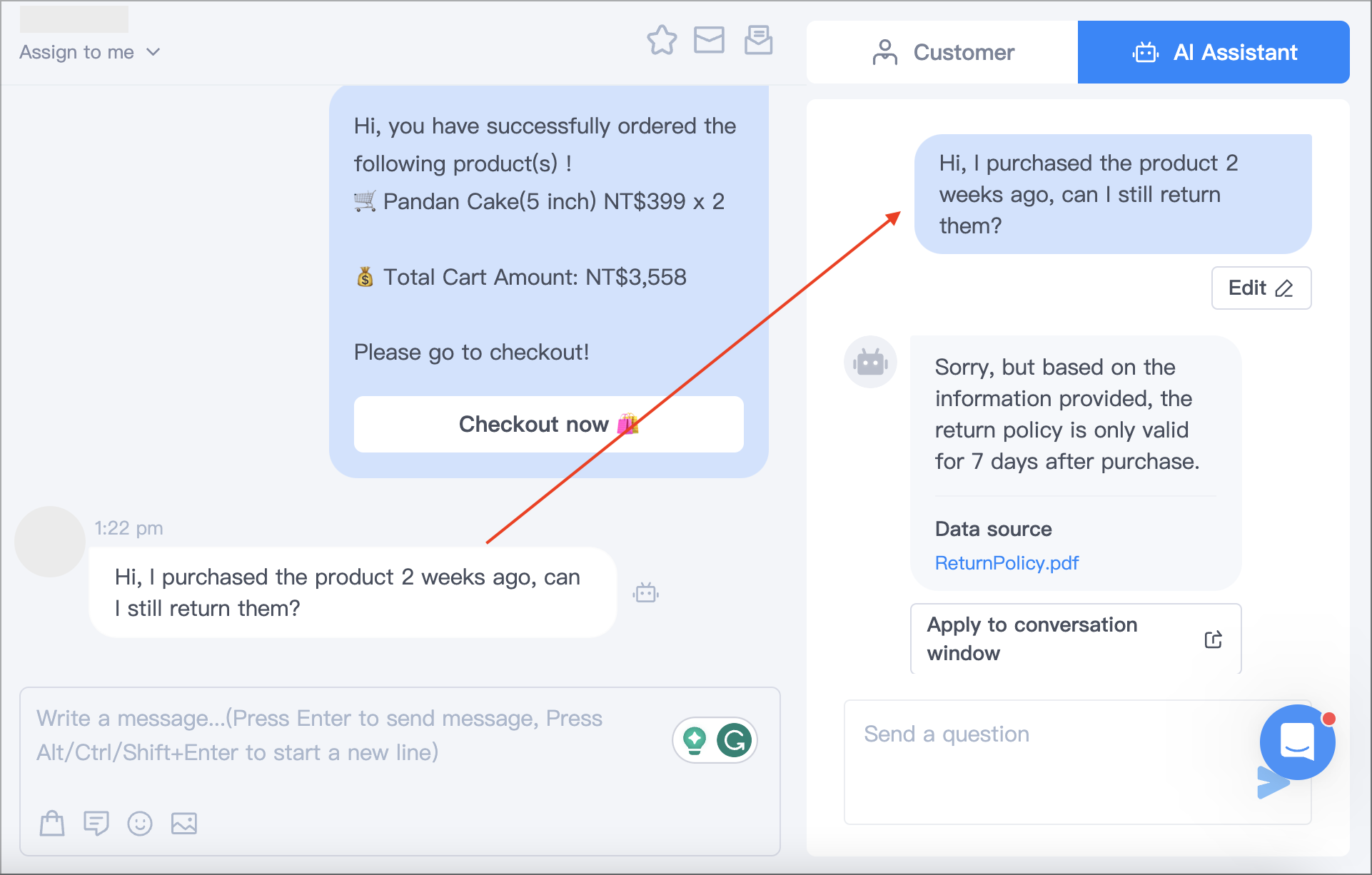Star this conversation with the star icon
This screenshot has width=1372, height=875.
662,40
